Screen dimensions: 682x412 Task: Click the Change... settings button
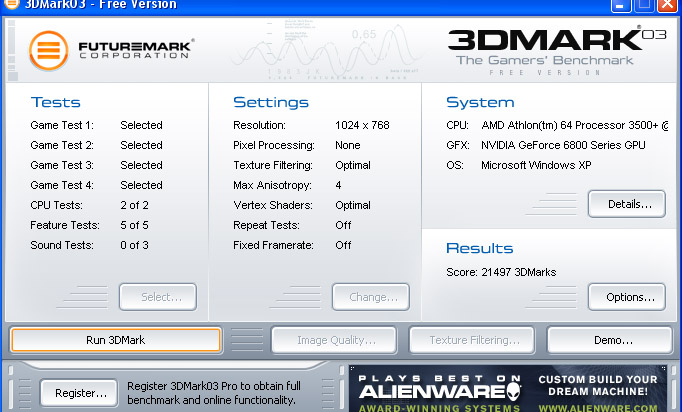tap(371, 297)
